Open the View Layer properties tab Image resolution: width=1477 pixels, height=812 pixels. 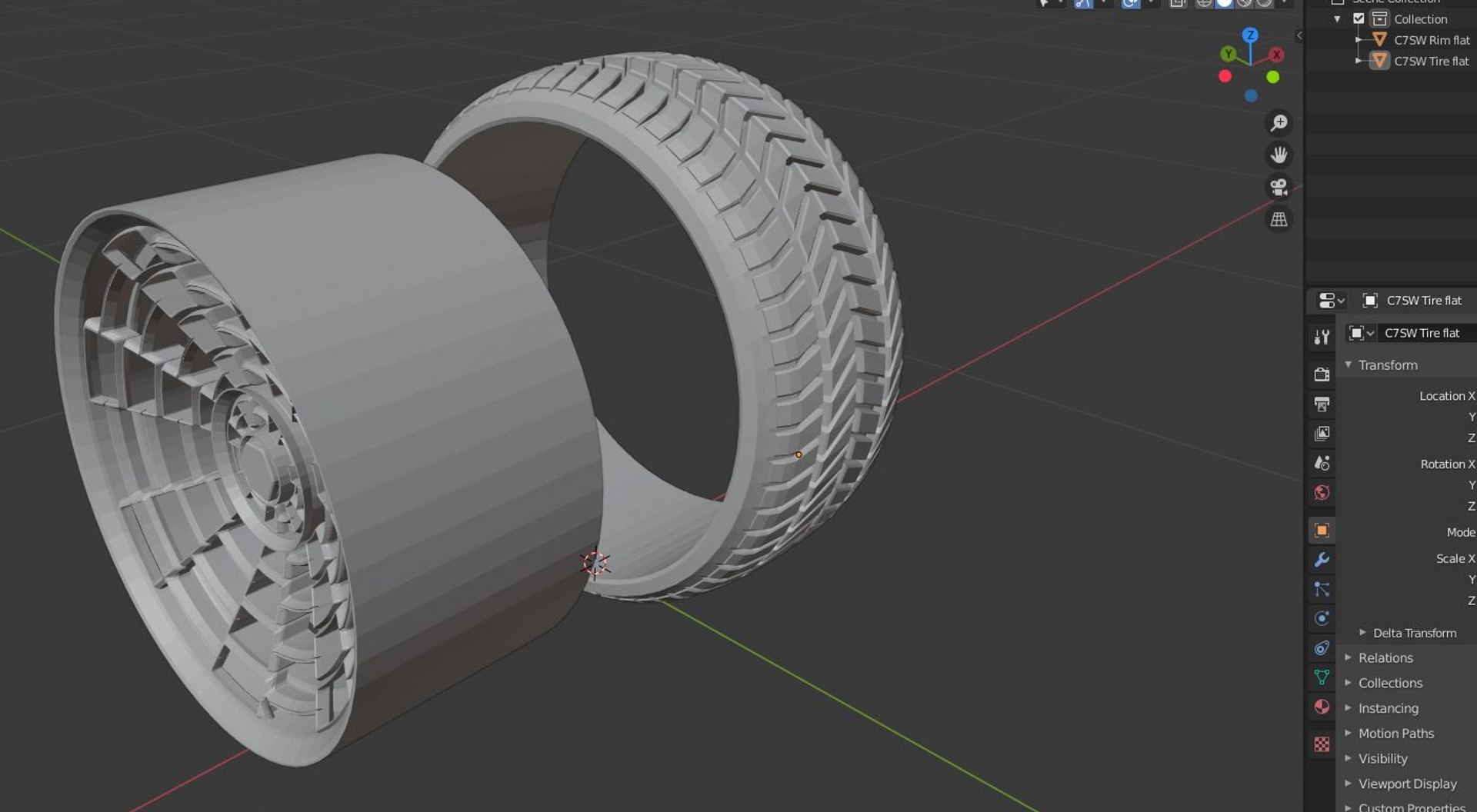(x=1322, y=434)
